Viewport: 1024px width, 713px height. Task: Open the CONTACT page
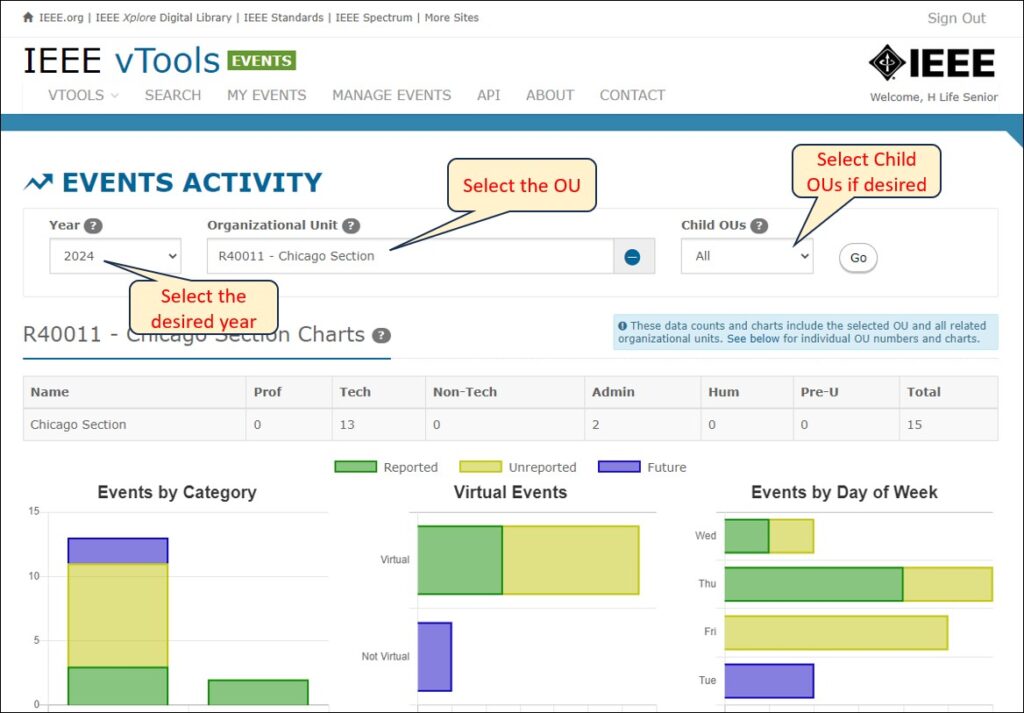click(632, 95)
